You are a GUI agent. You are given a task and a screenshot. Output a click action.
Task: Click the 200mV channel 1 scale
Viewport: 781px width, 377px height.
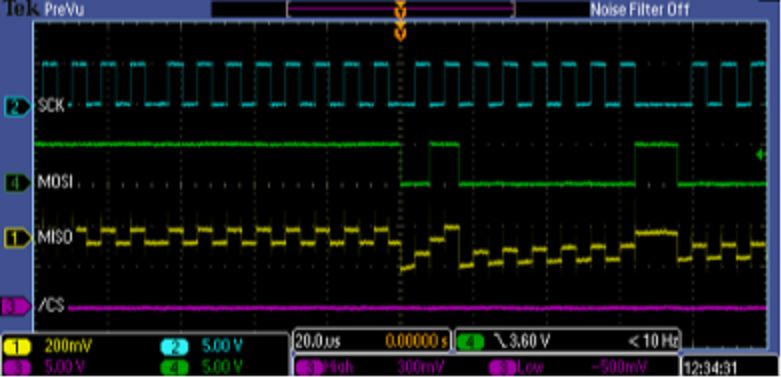click(68, 345)
